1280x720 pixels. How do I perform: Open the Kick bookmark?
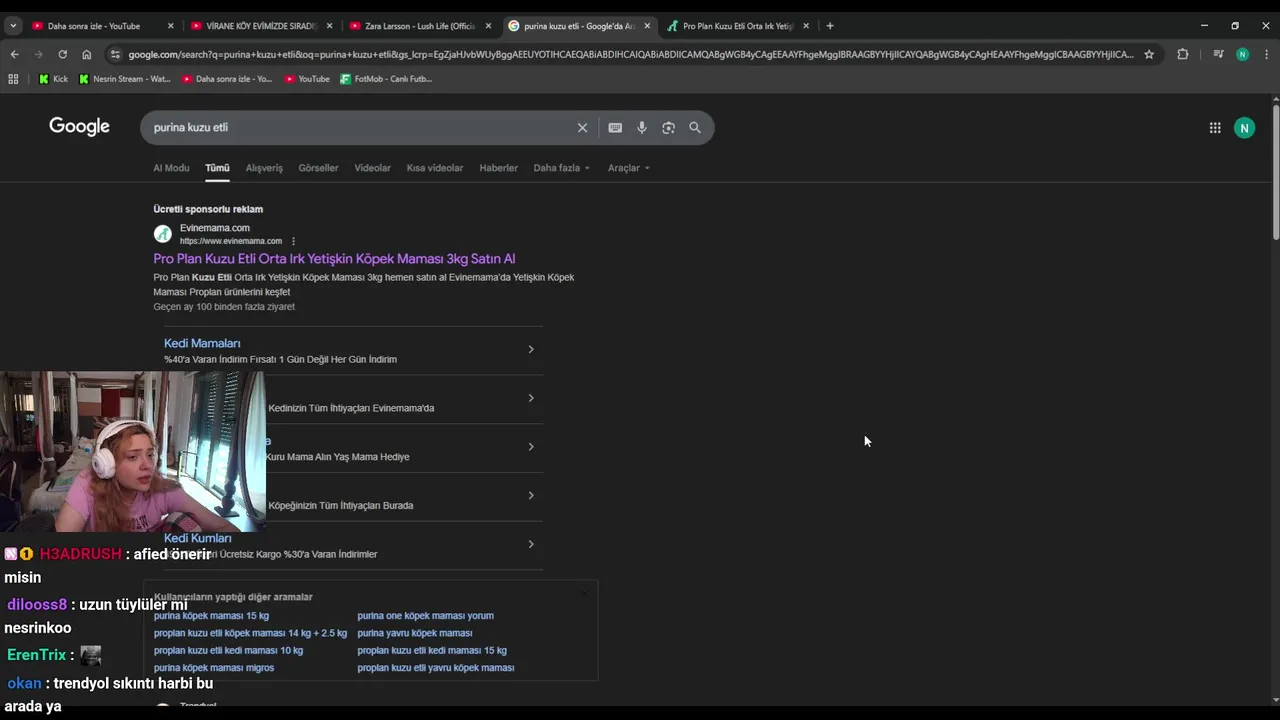click(53, 79)
